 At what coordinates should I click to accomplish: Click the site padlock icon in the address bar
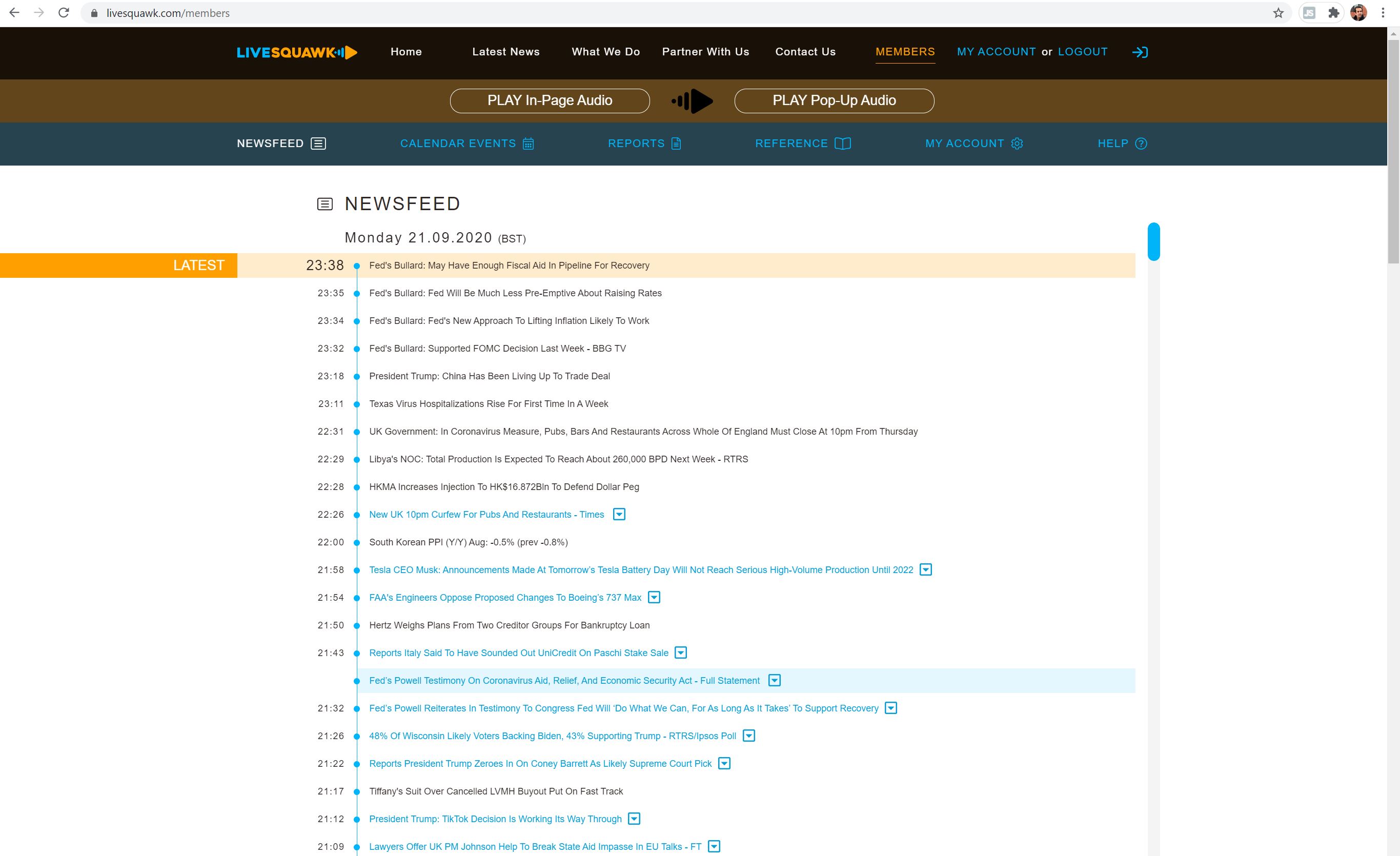(94, 13)
